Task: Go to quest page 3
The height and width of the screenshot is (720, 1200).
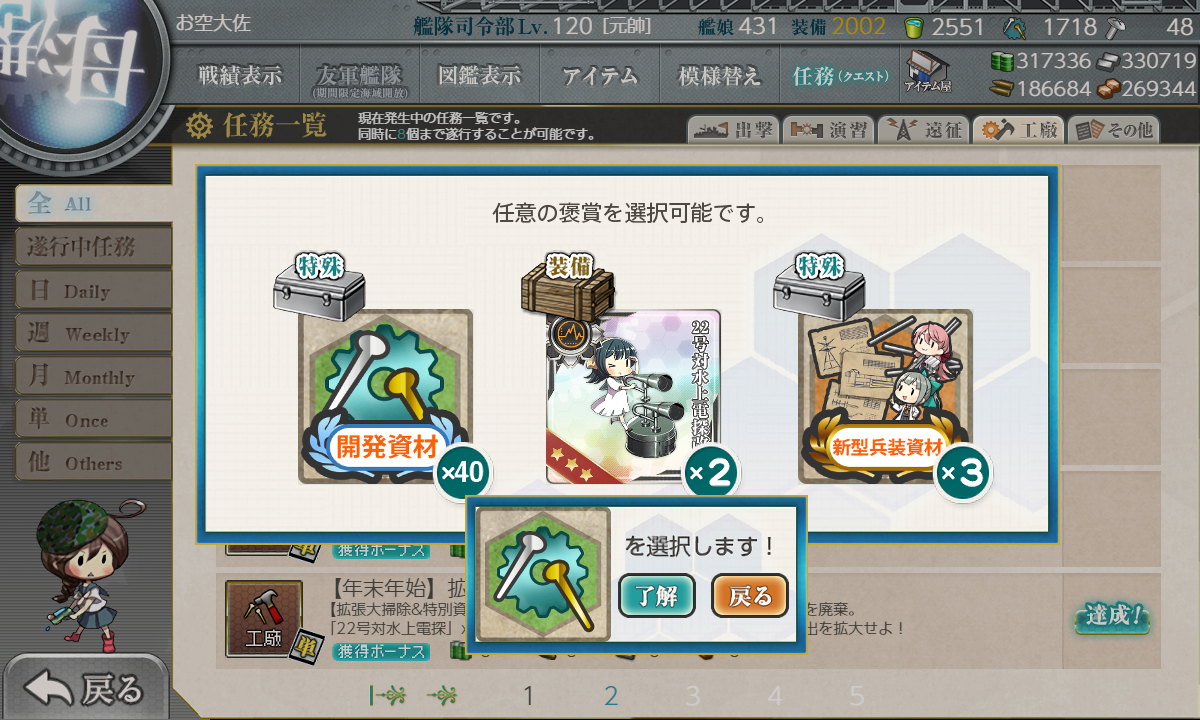Action: (693, 696)
